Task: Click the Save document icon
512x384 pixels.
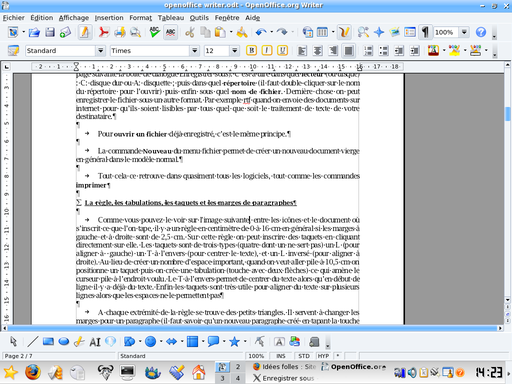Action: [50, 32]
